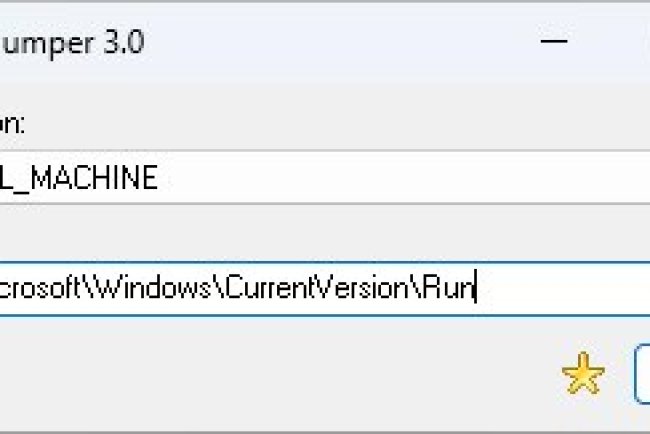650x434 pixels.
Task: Click the backslash before "Run" in the path
Action: point(417,288)
